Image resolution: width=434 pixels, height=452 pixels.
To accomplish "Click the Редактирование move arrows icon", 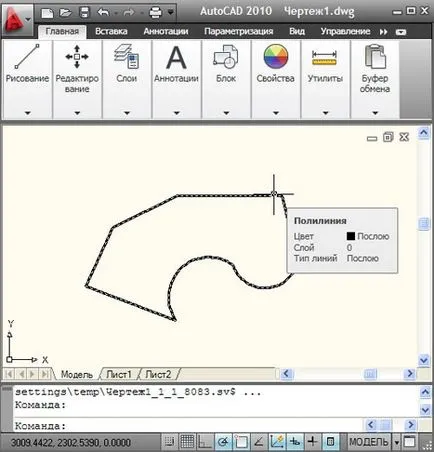I will pyautogui.click(x=77, y=57).
